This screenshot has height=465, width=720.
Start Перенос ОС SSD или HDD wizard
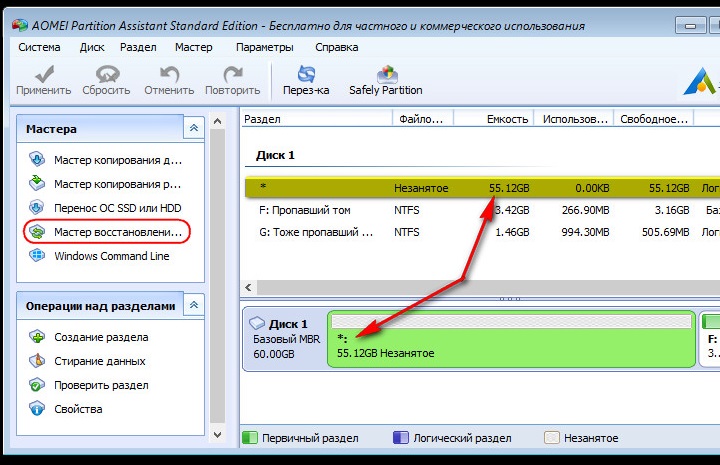[x=118, y=208]
